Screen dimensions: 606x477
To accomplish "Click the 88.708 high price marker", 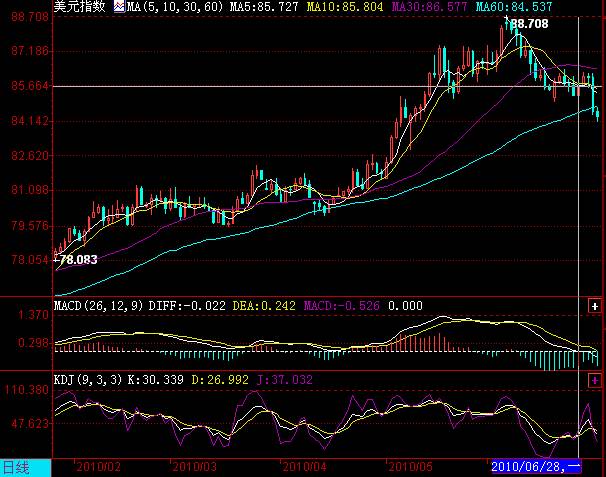I will click(529, 24).
